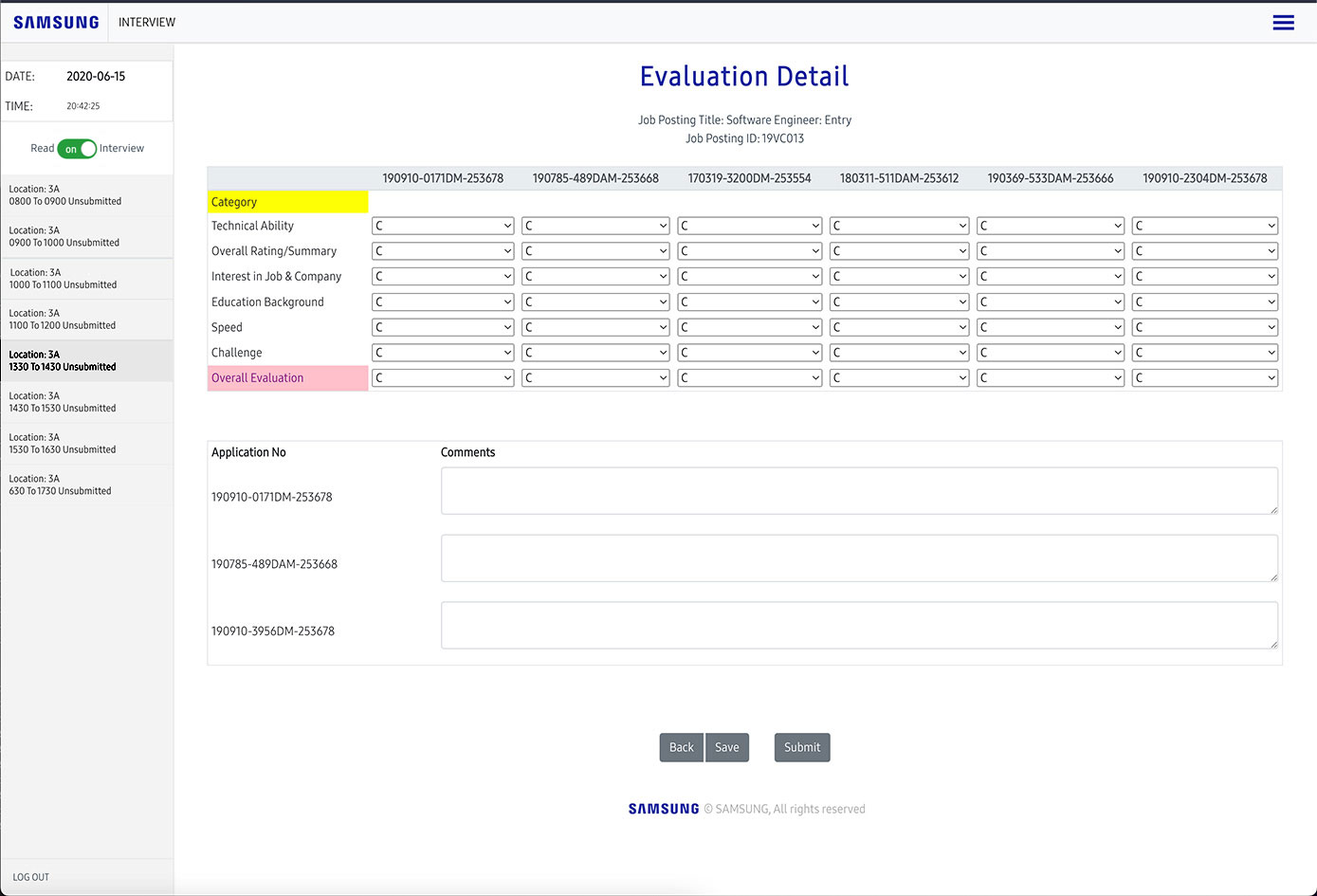Image resolution: width=1317 pixels, height=896 pixels.
Task: Expand Overall Rating/Summary dropdown for 190785-489DAM-253668
Action: (x=595, y=251)
